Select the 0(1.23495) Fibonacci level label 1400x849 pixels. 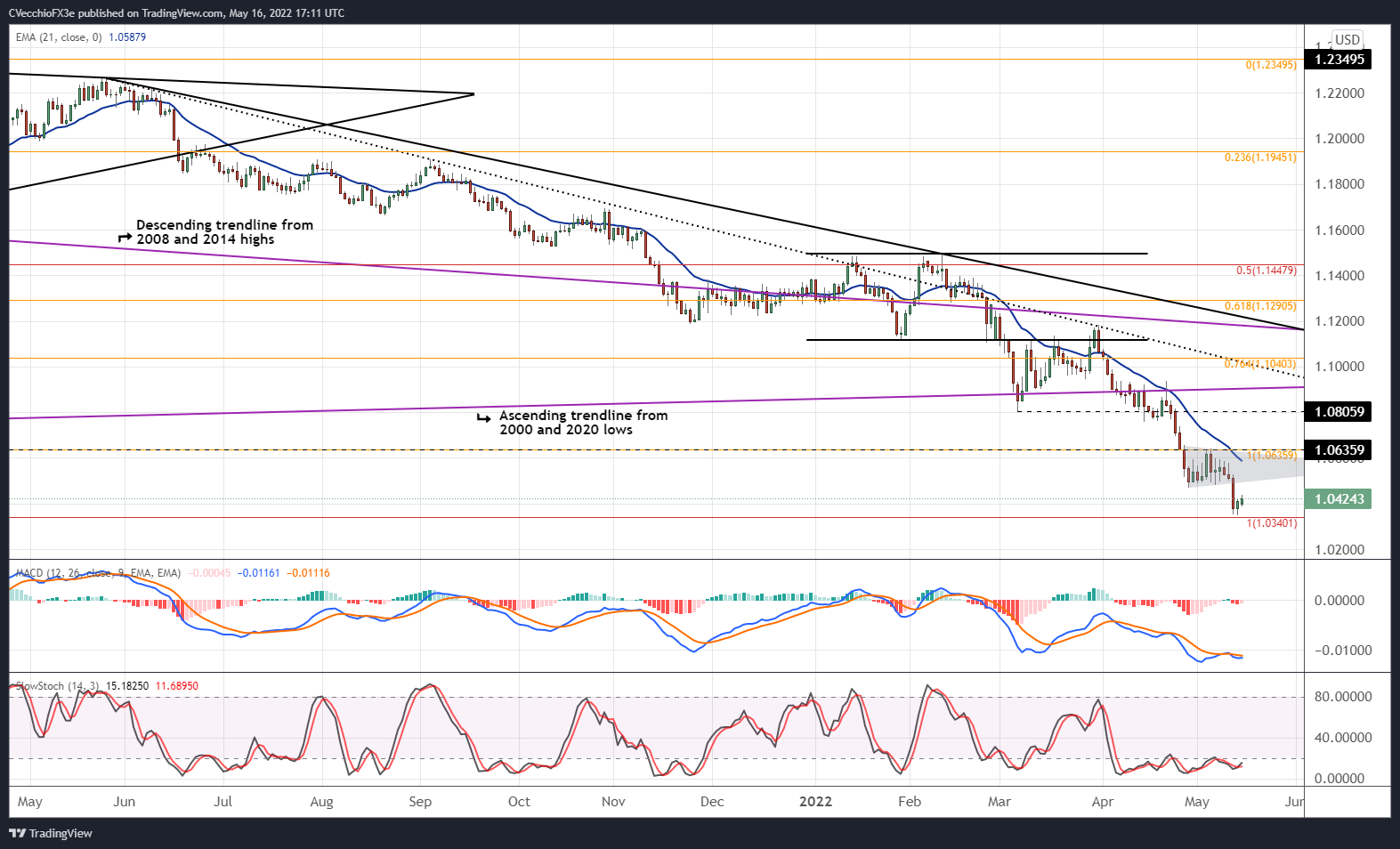tap(1271, 65)
